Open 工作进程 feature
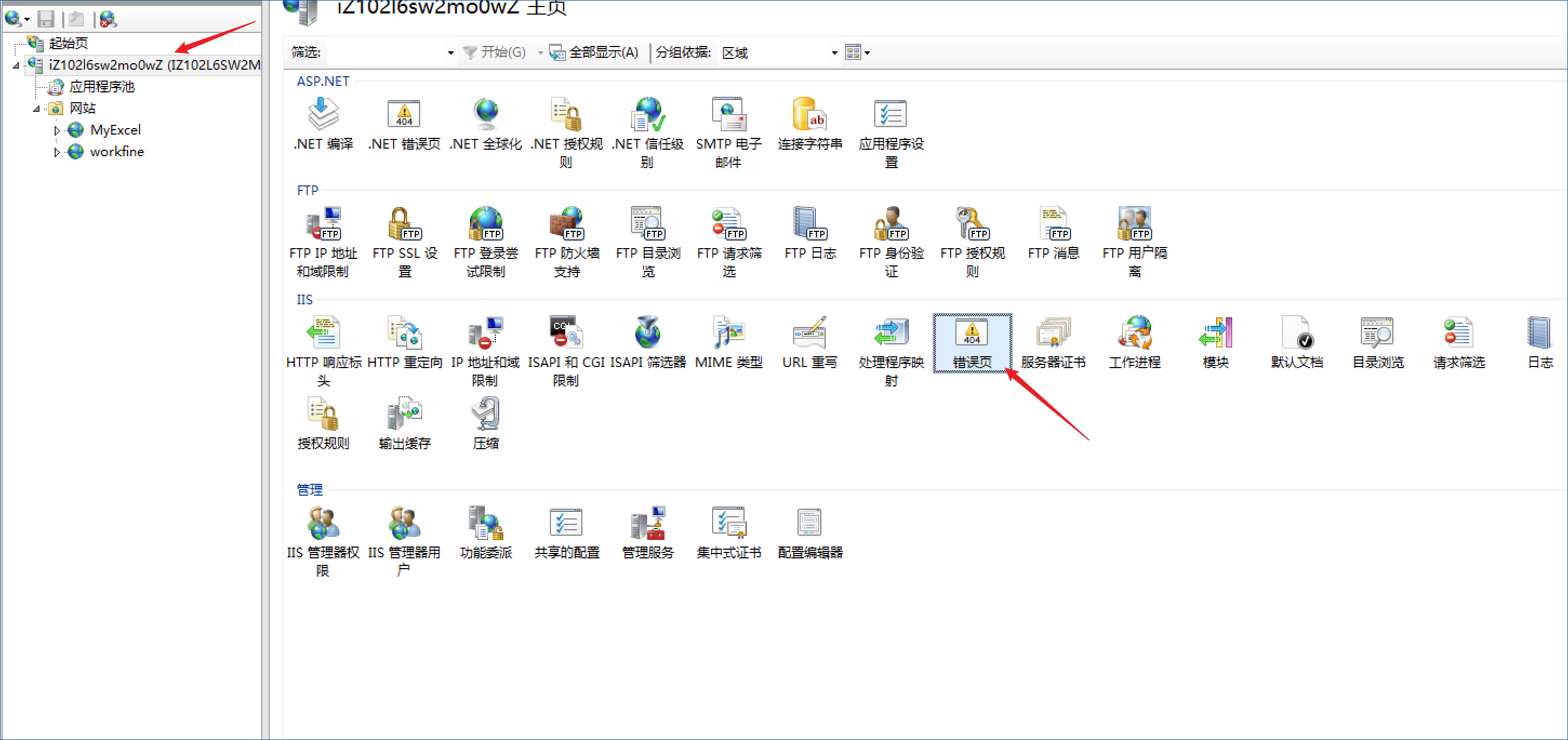1568x740 pixels. (1134, 342)
